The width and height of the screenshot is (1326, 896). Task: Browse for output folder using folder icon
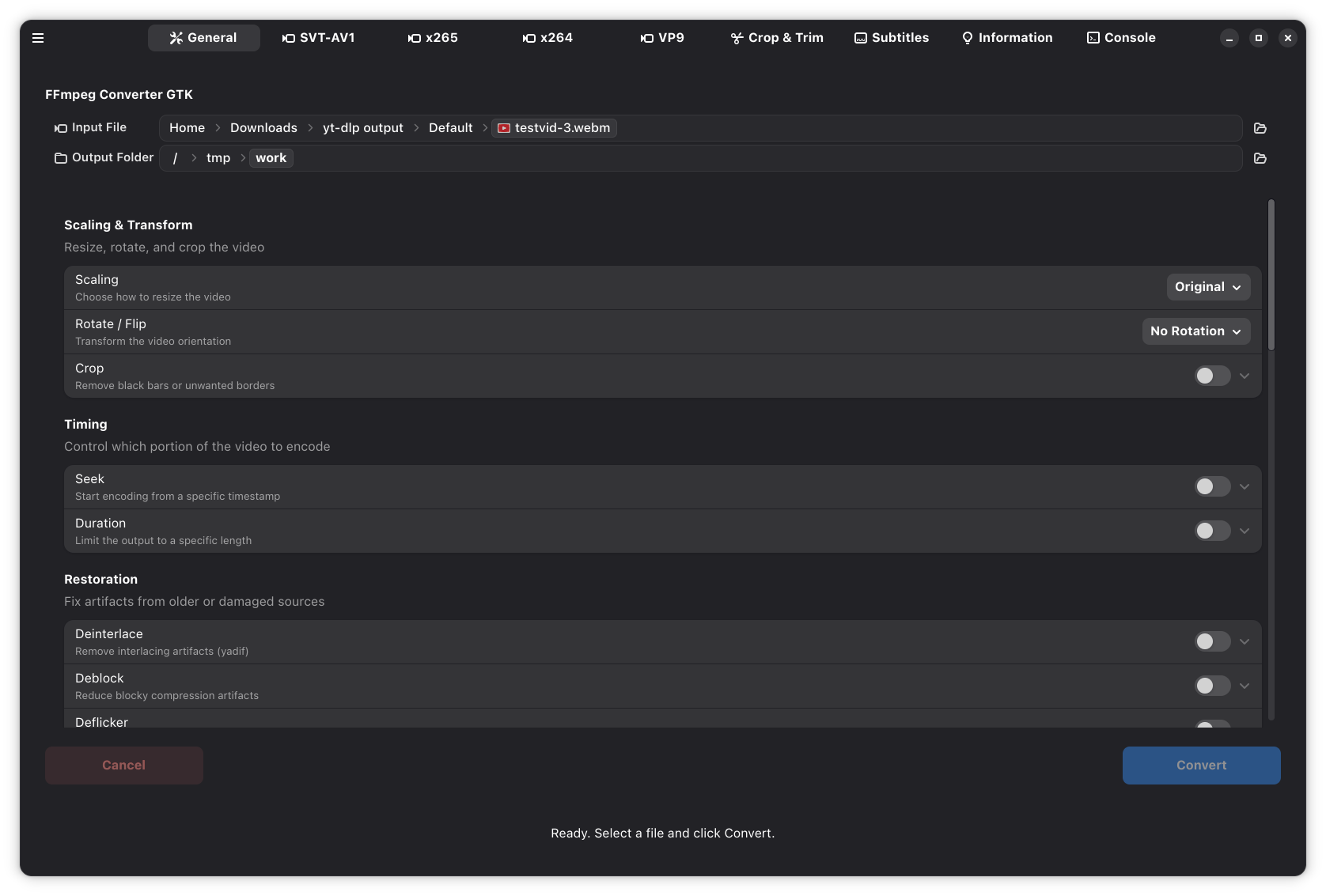pos(1260,158)
